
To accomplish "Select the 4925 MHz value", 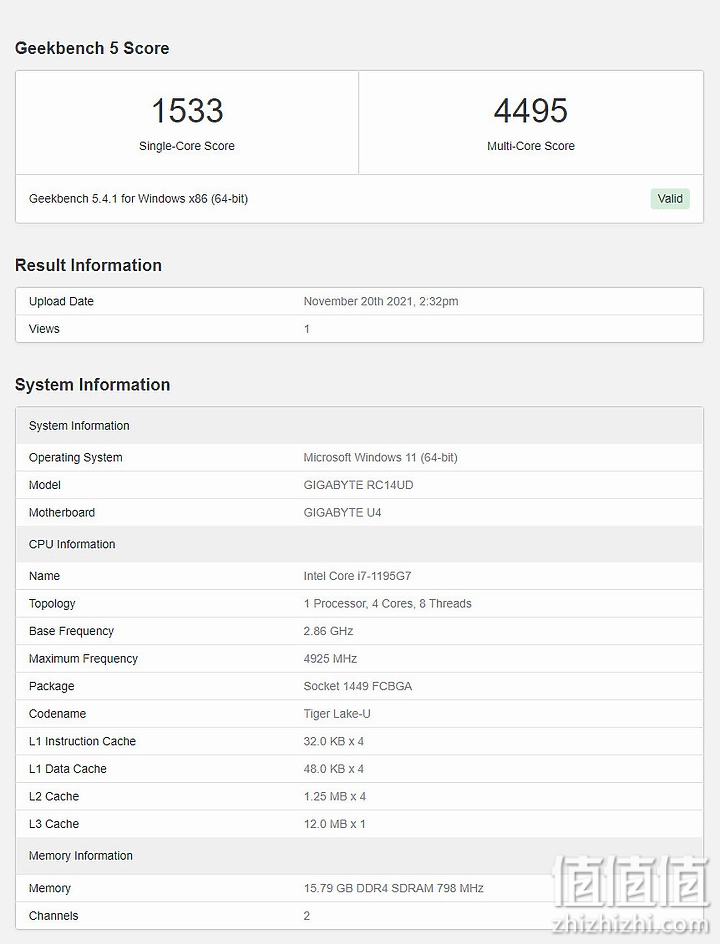I will (330, 659).
